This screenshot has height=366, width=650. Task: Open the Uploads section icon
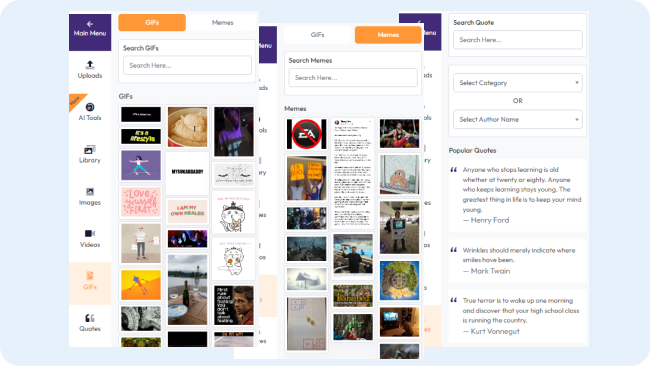[90, 64]
